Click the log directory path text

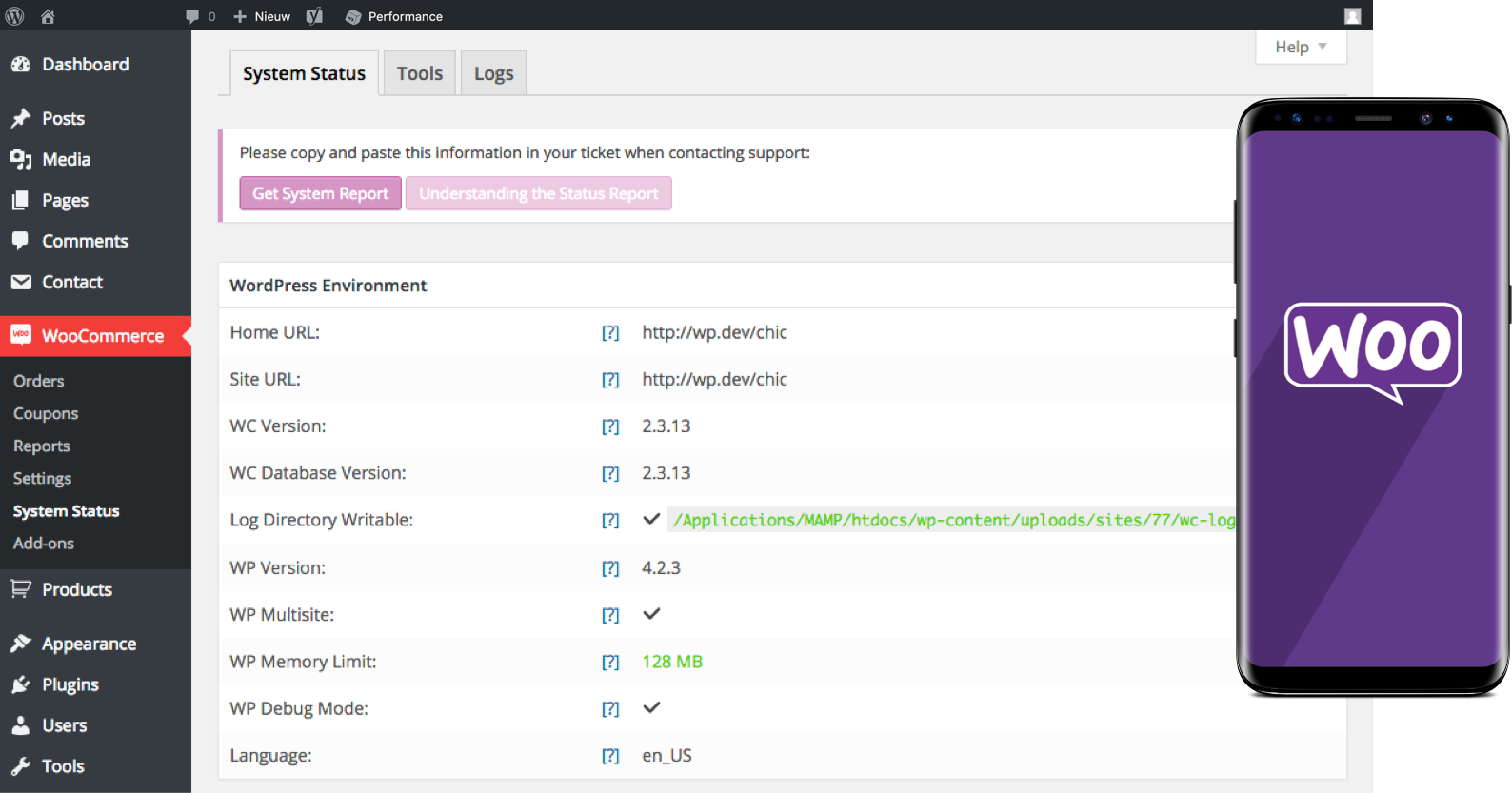pyautogui.click(x=954, y=520)
